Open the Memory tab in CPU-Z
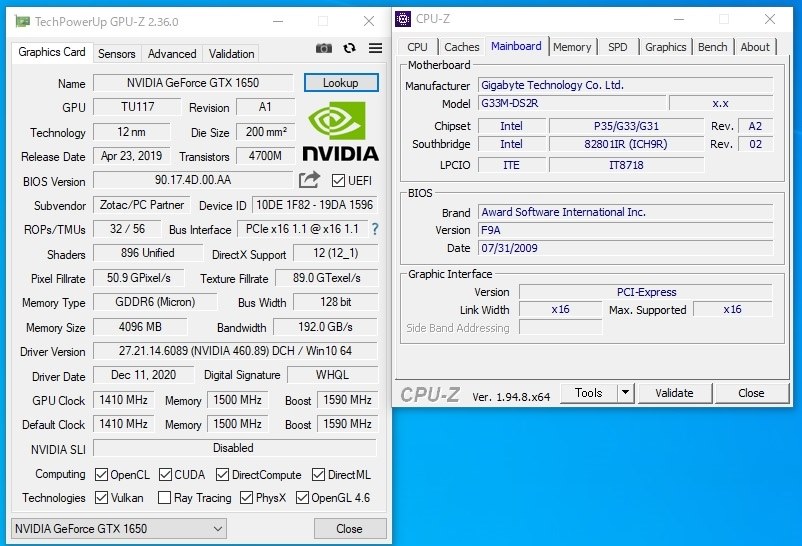 tap(572, 47)
